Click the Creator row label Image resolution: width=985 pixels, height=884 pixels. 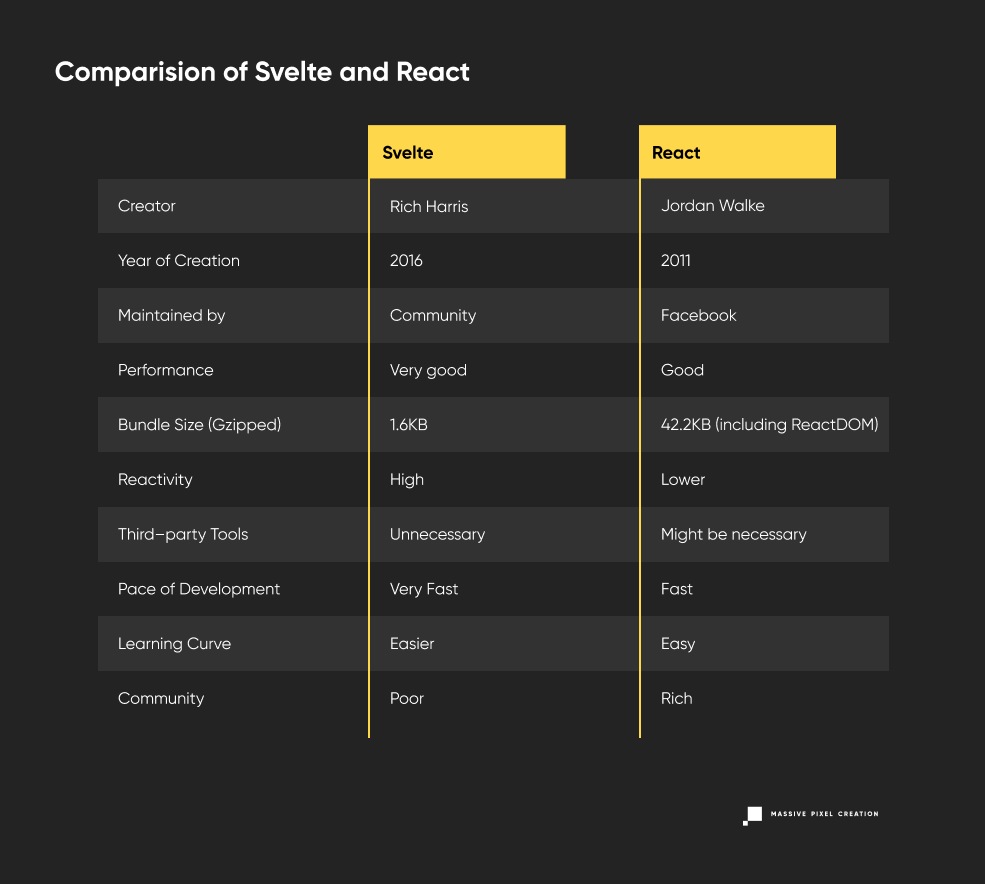[x=146, y=206]
